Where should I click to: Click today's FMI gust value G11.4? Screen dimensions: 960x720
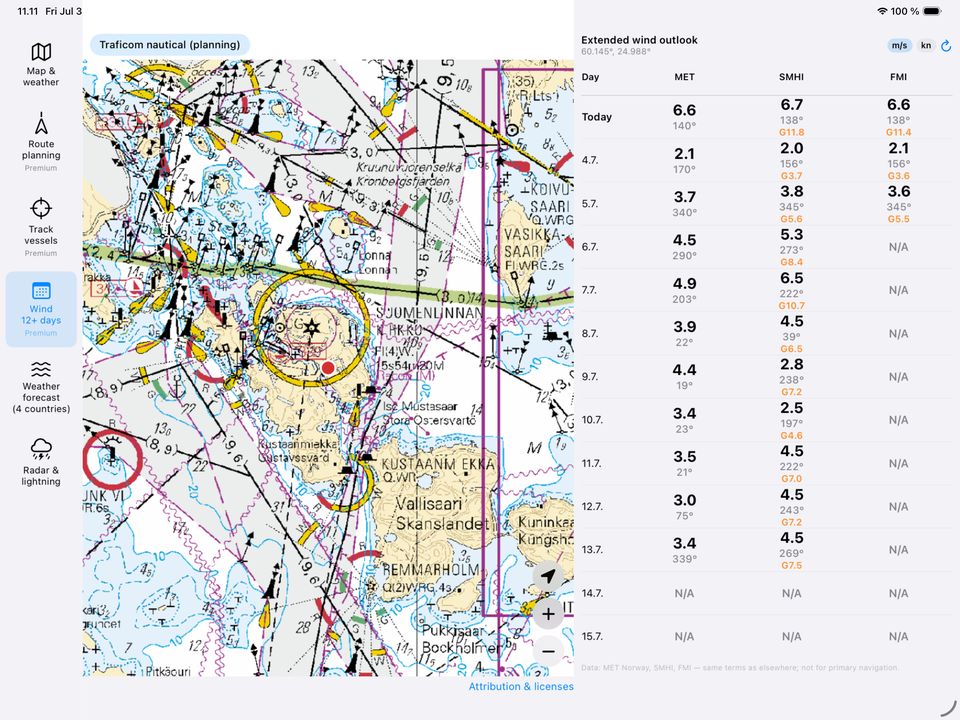pos(899,132)
